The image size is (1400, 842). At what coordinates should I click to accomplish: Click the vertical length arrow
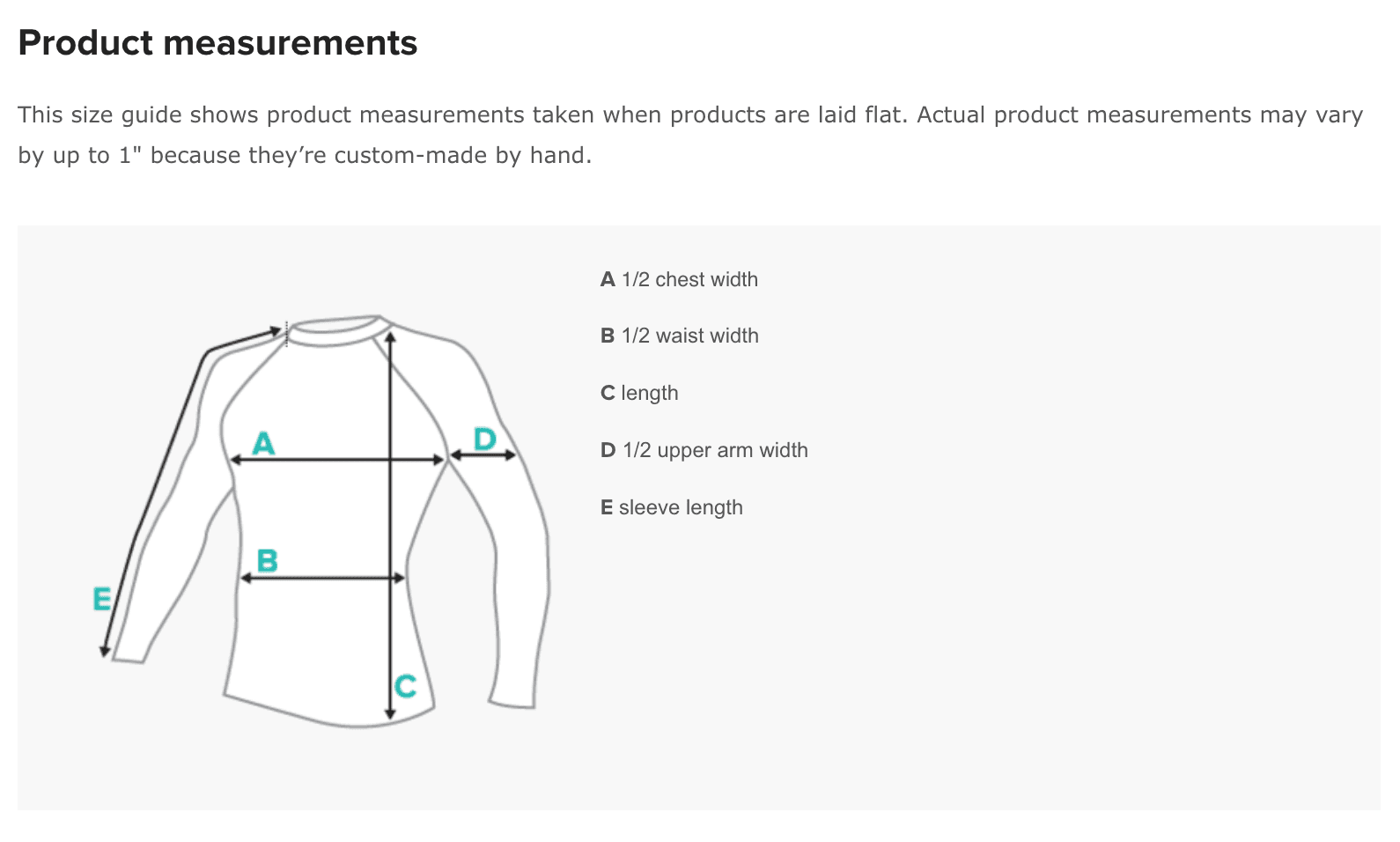pyautogui.click(x=390, y=525)
